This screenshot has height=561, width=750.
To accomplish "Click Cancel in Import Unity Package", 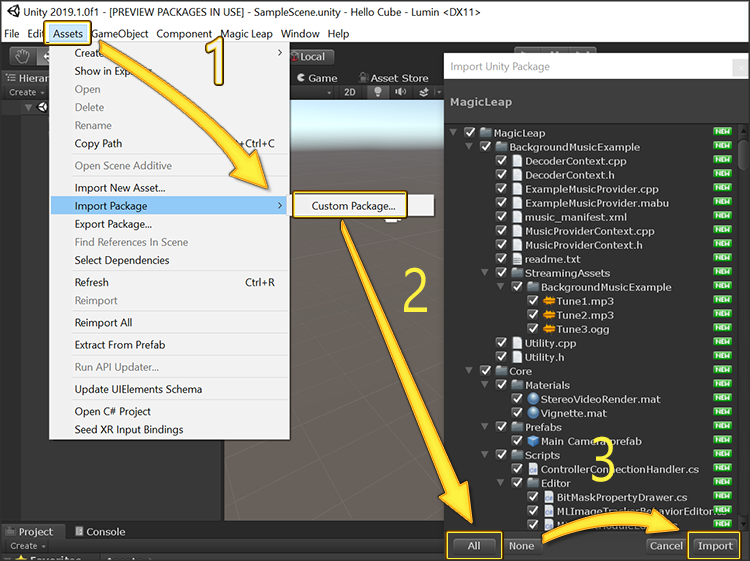I will point(666,546).
